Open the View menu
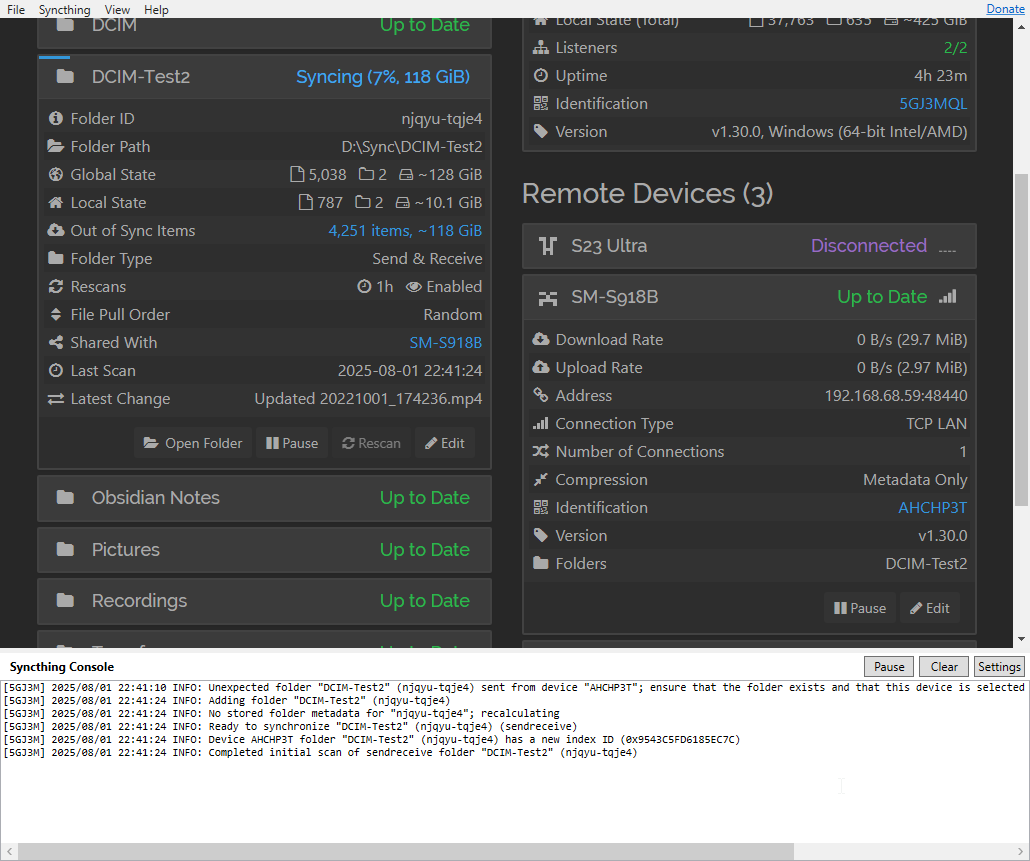 click(117, 9)
